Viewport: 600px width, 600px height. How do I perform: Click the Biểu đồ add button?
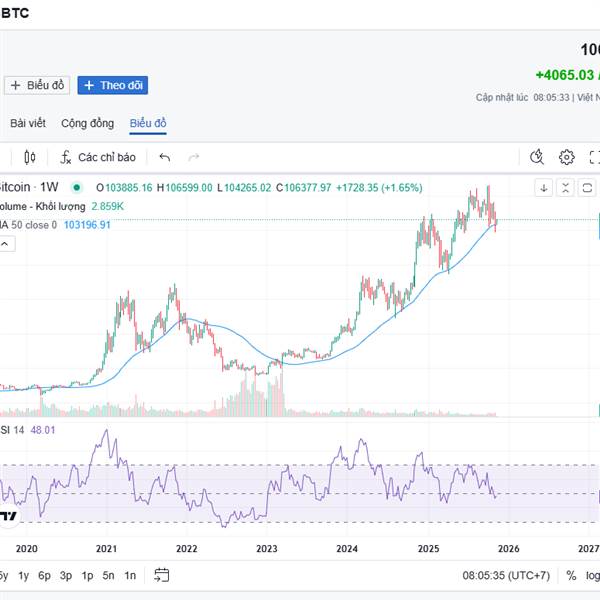pyautogui.click(x=37, y=85)
